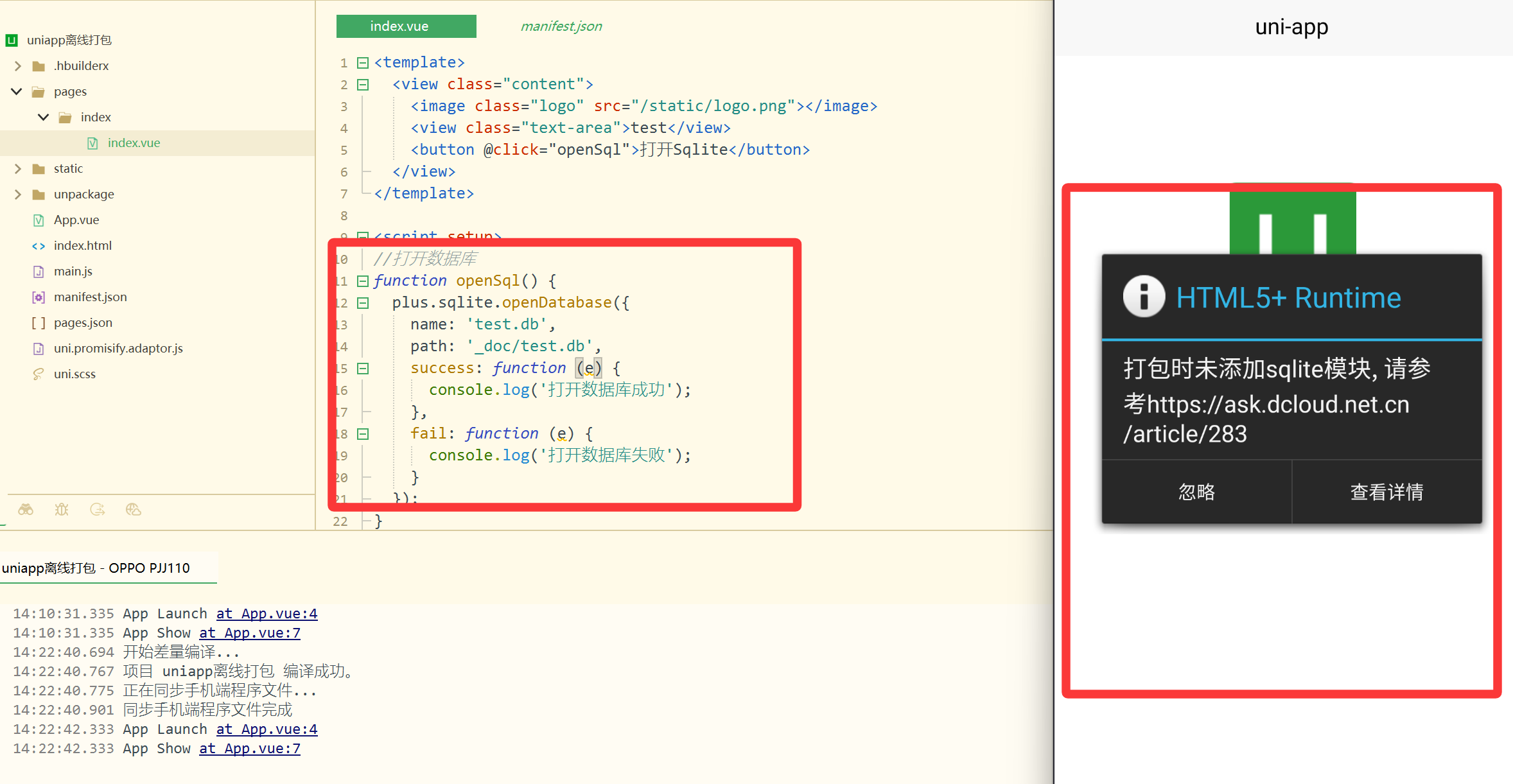
Task: Click the gear icon beside manifest.json
Action: 38,297
